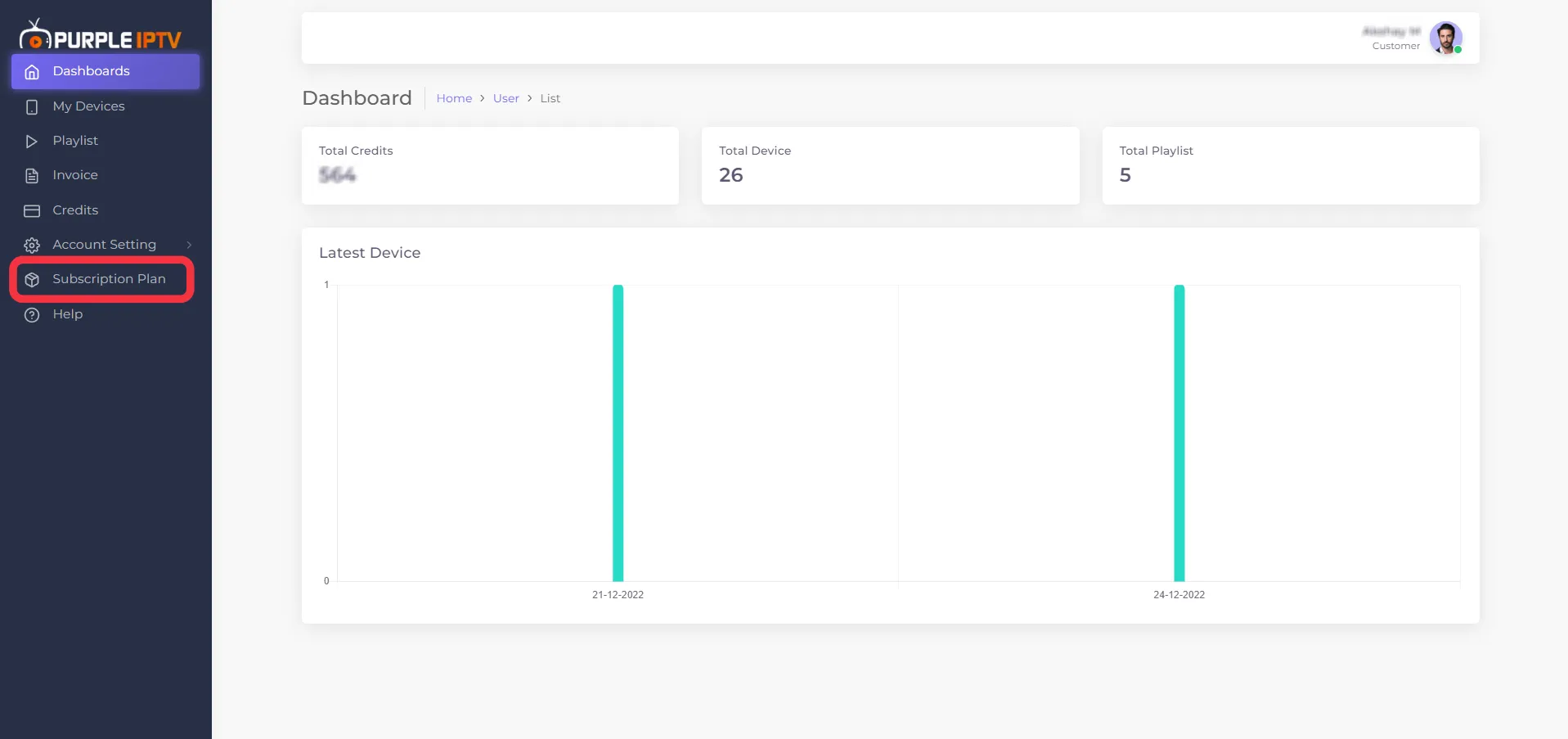Viewport: 1568px width, 739px height.
Task: Click the 24-12-2022 axis label
Action: coord(1179,595)
